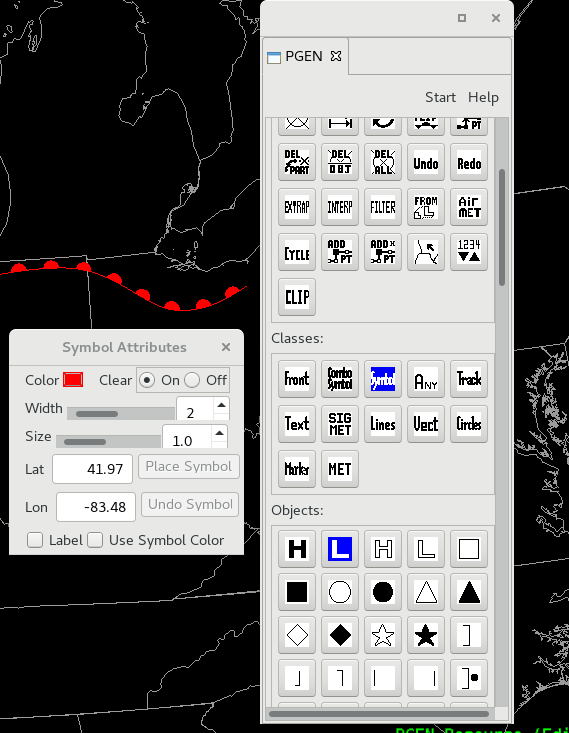Choose the FILTER tool
569x733 pixels.
382,207
